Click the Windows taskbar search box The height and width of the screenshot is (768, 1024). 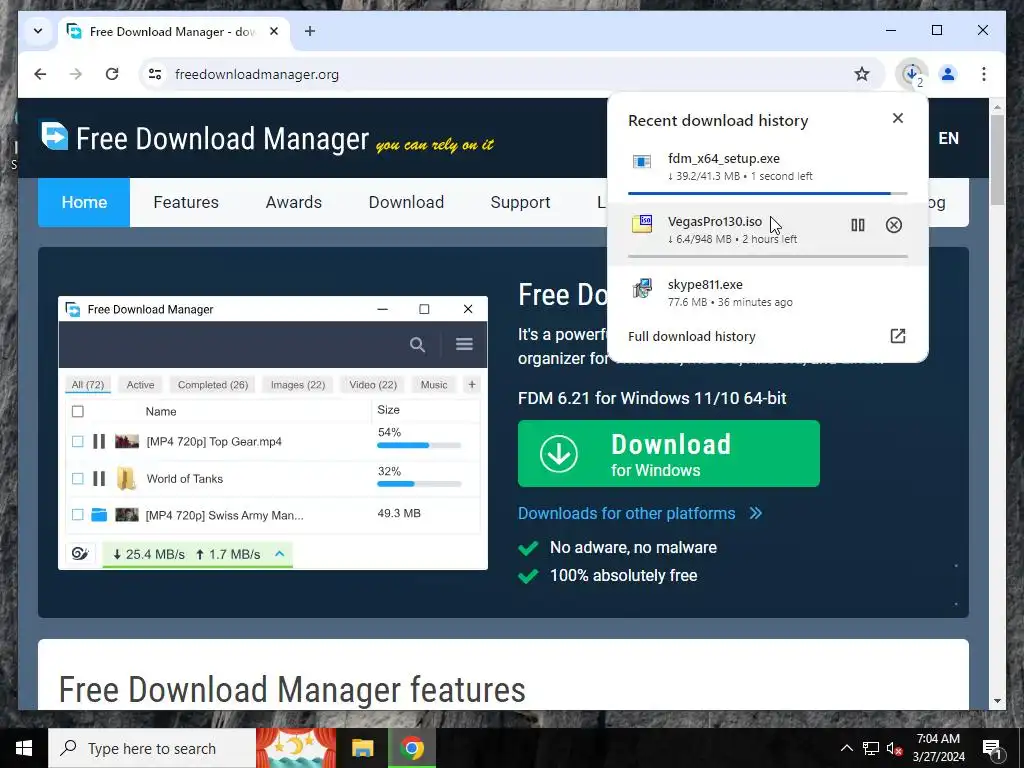tap(152, 748)
